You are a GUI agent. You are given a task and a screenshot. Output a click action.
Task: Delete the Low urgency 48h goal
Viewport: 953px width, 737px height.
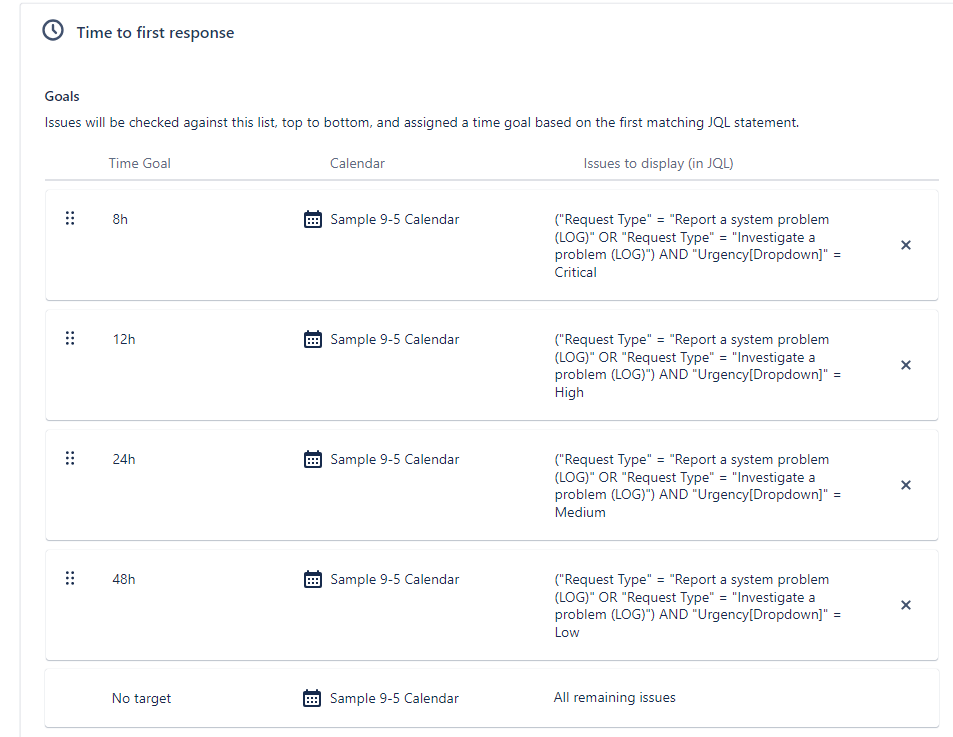(x=906, y=605)
